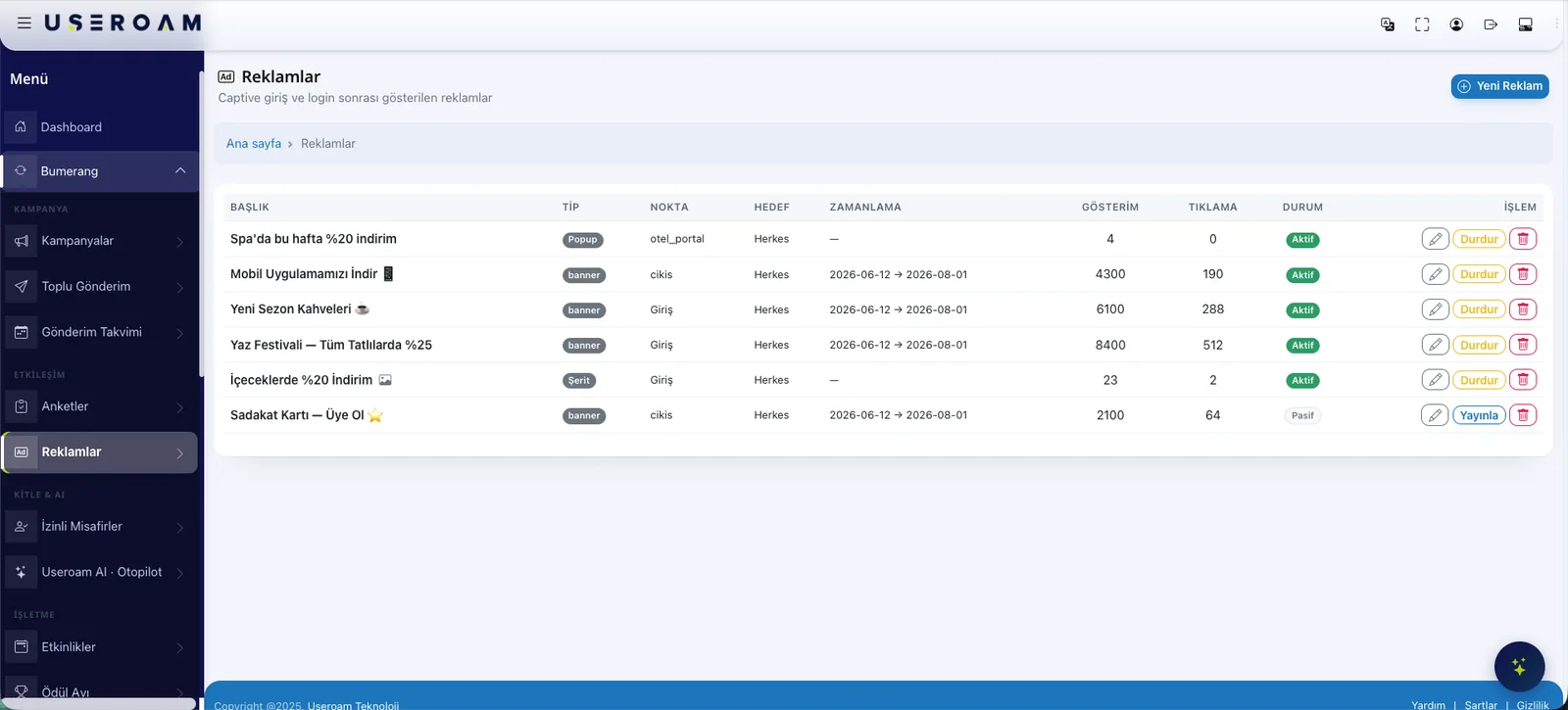Open Kampanyalar menu item
The width and height of the screenshot is (1568, 710).
point(100,241)
